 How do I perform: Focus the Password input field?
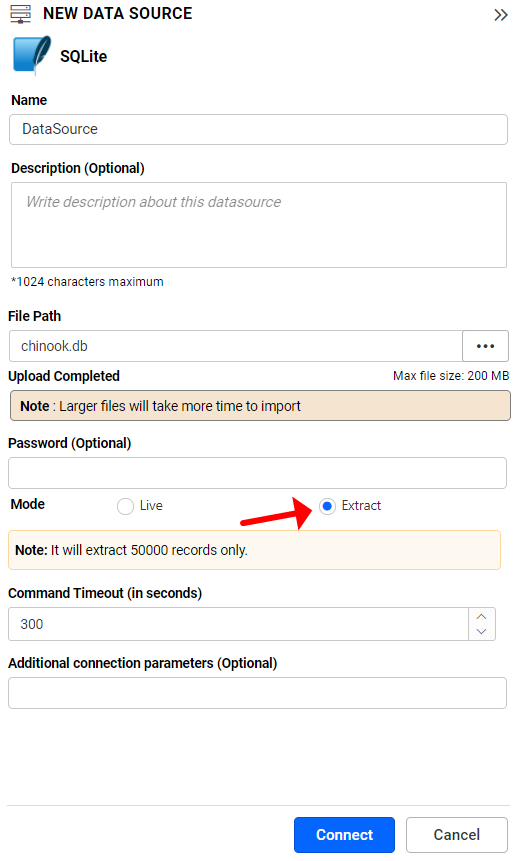[257, 473]
